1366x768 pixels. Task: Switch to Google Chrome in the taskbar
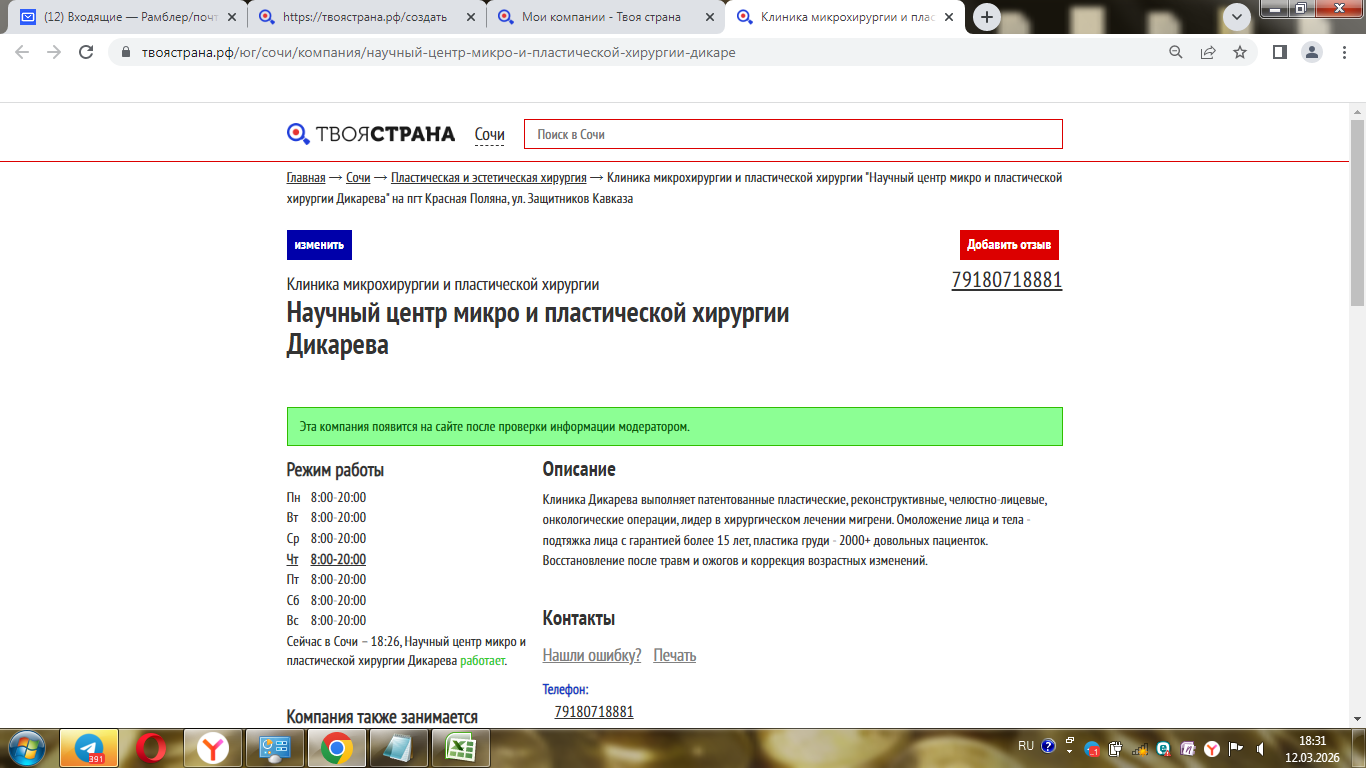click(336, 747)
